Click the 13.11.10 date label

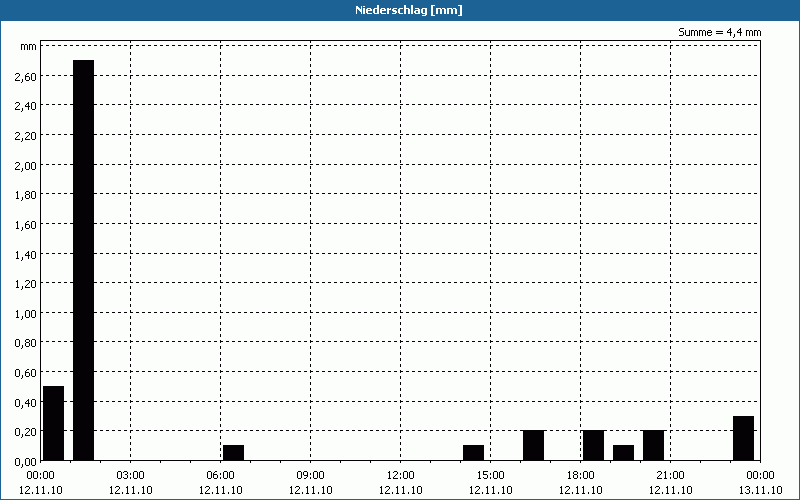[x=760, y=490]
